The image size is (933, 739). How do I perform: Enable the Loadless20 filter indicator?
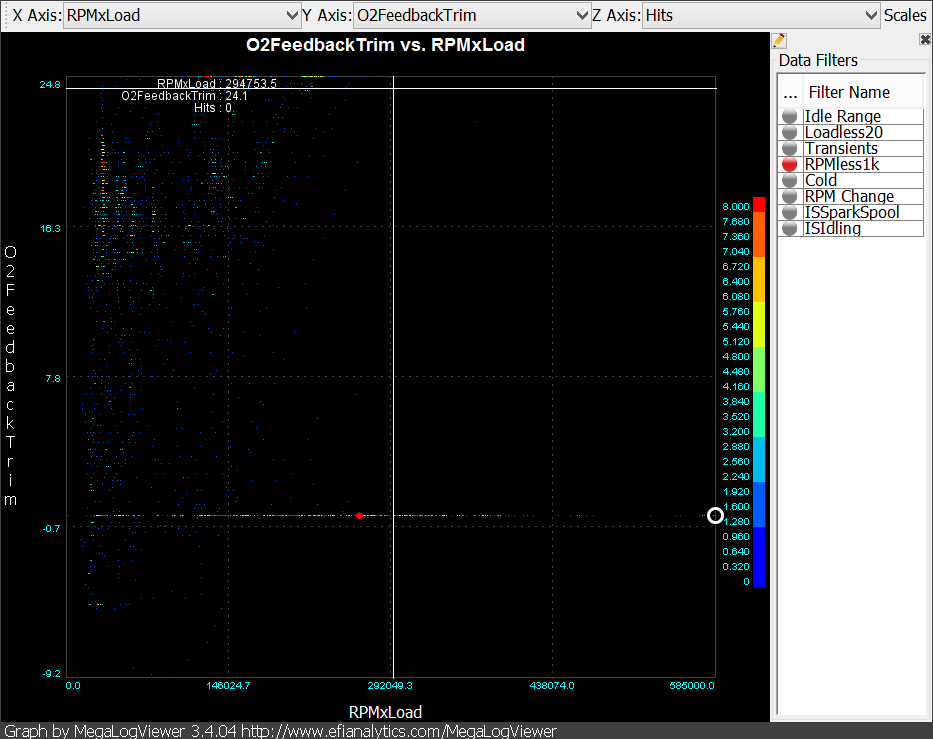click(790, 133)
